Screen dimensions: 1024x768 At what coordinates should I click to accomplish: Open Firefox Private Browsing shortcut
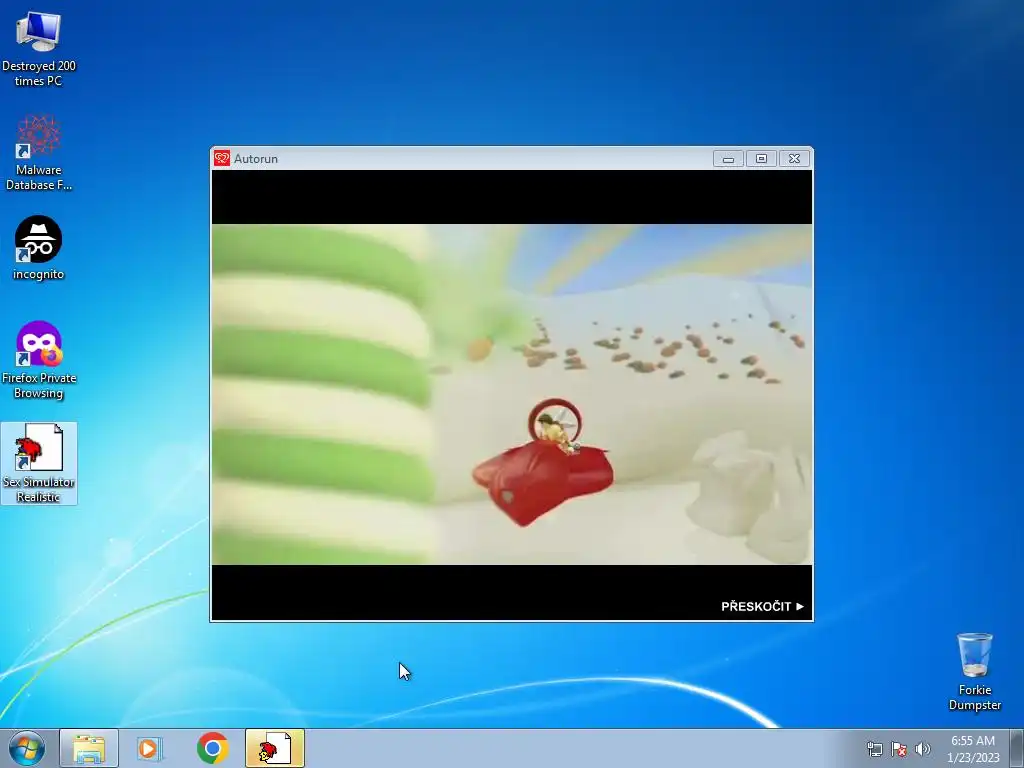pyautogui.click(x=39, y=360)
